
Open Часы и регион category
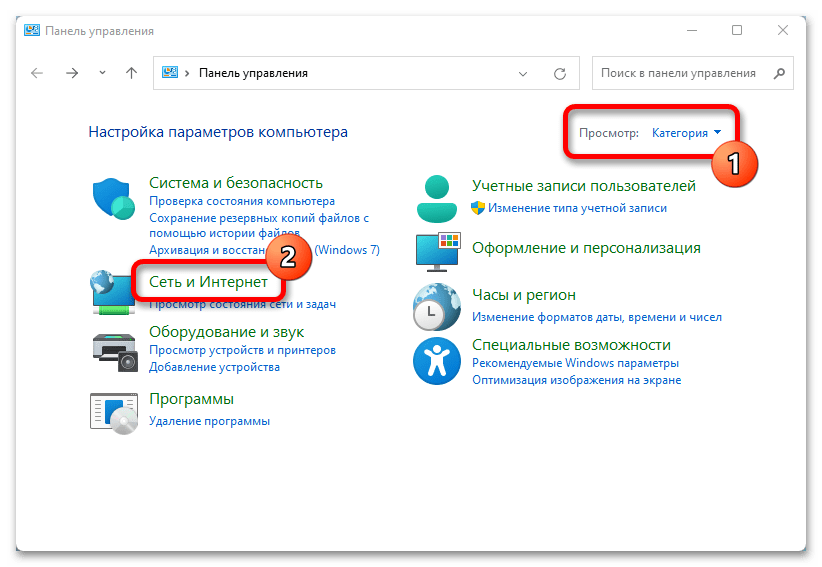tap(524, 295)
